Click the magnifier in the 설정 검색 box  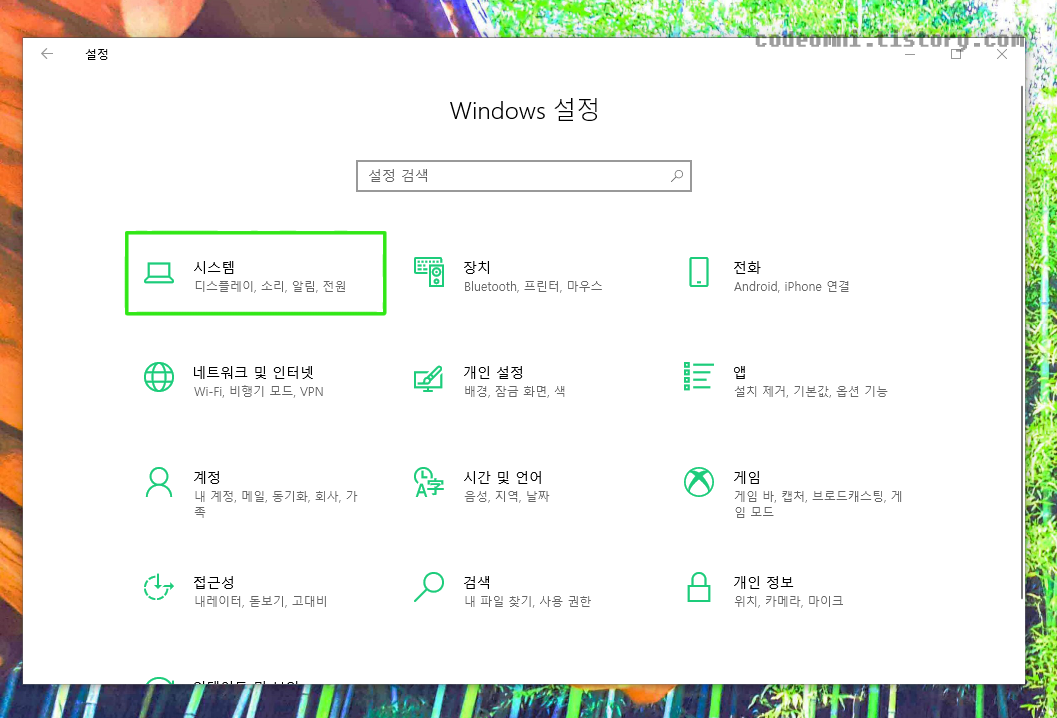pos(677,176)
